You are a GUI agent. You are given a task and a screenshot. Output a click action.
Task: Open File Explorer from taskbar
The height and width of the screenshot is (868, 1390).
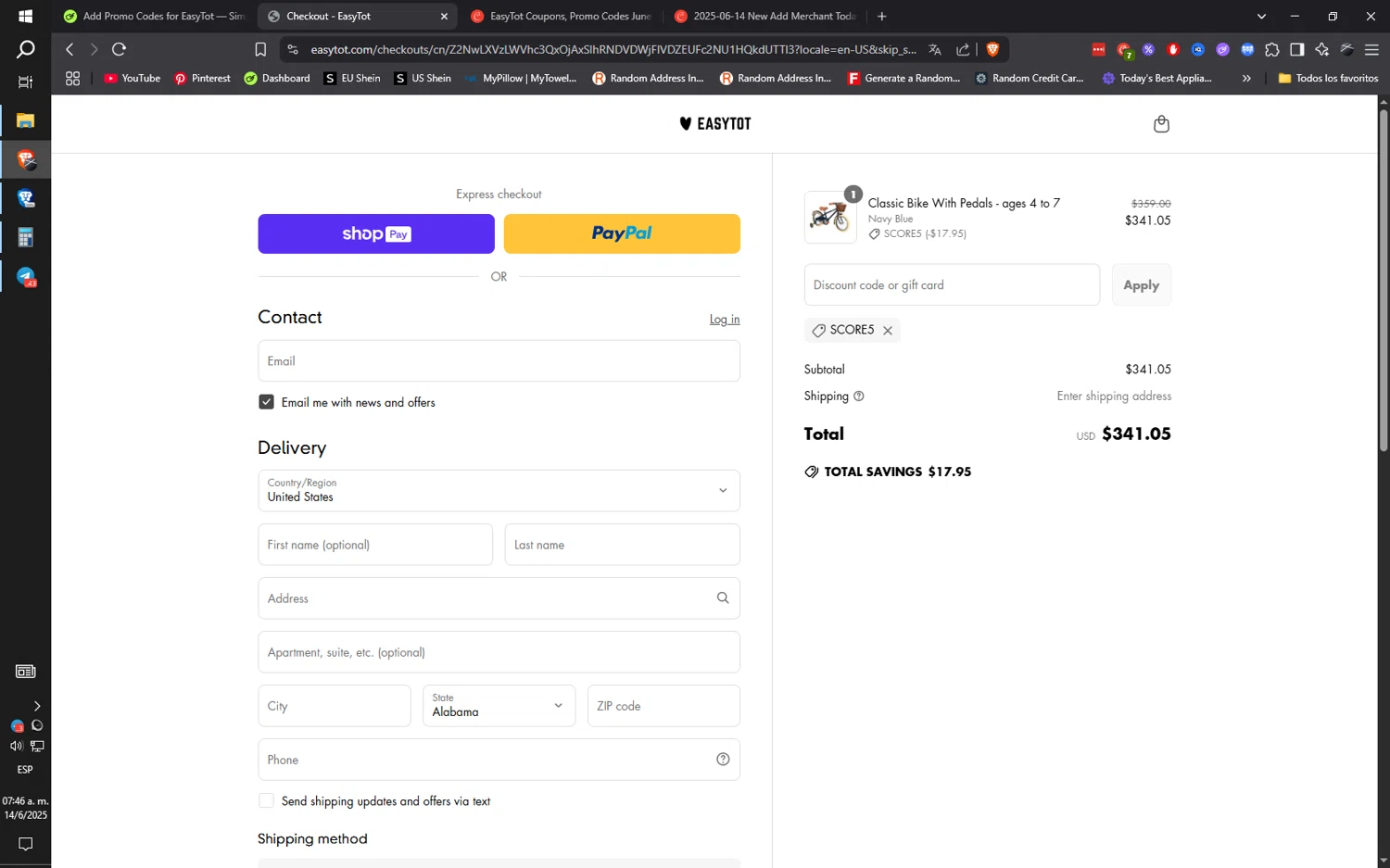click(x=25, y=120)
